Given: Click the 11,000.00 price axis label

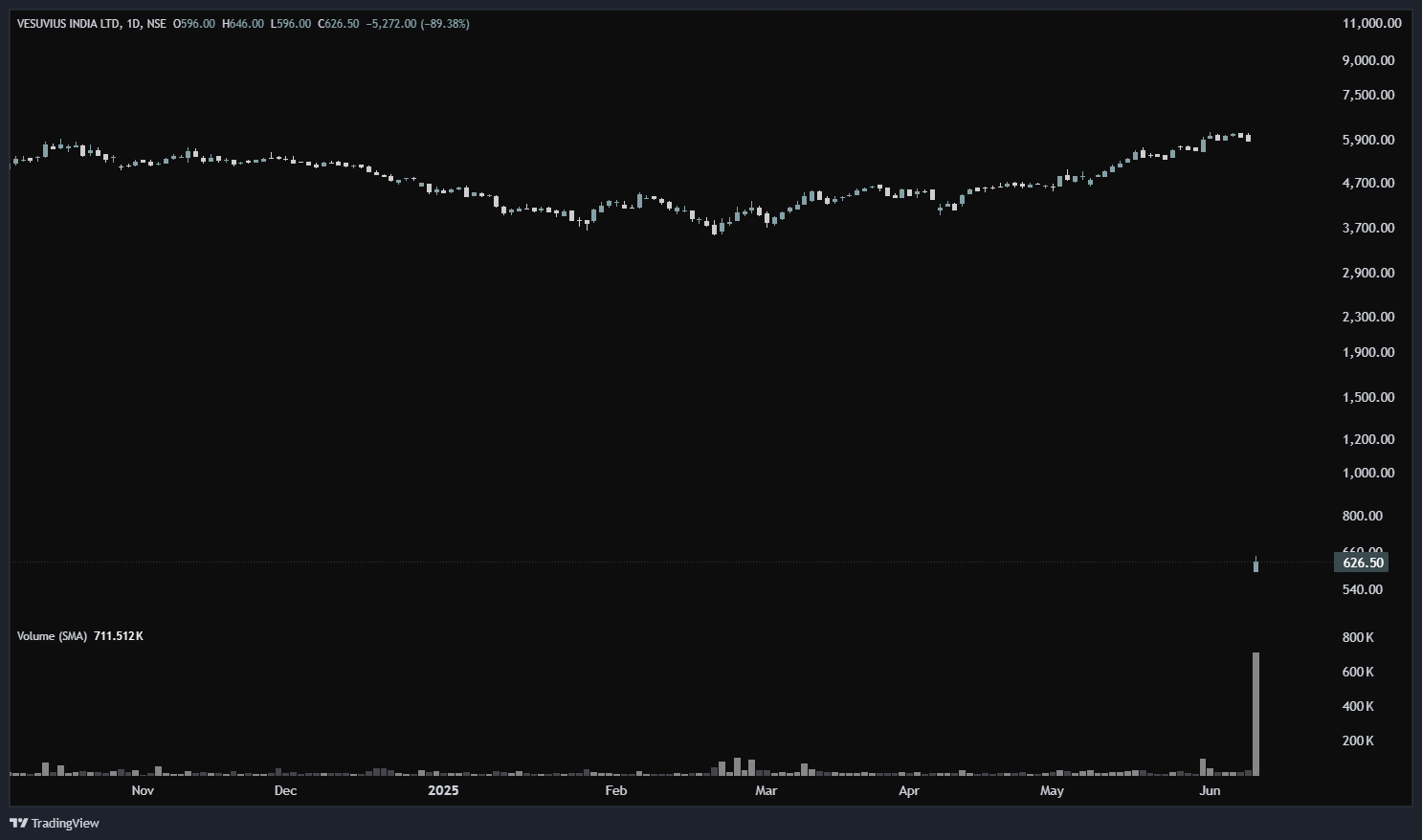Looking at the screenshot, I should click(1371, 23).
